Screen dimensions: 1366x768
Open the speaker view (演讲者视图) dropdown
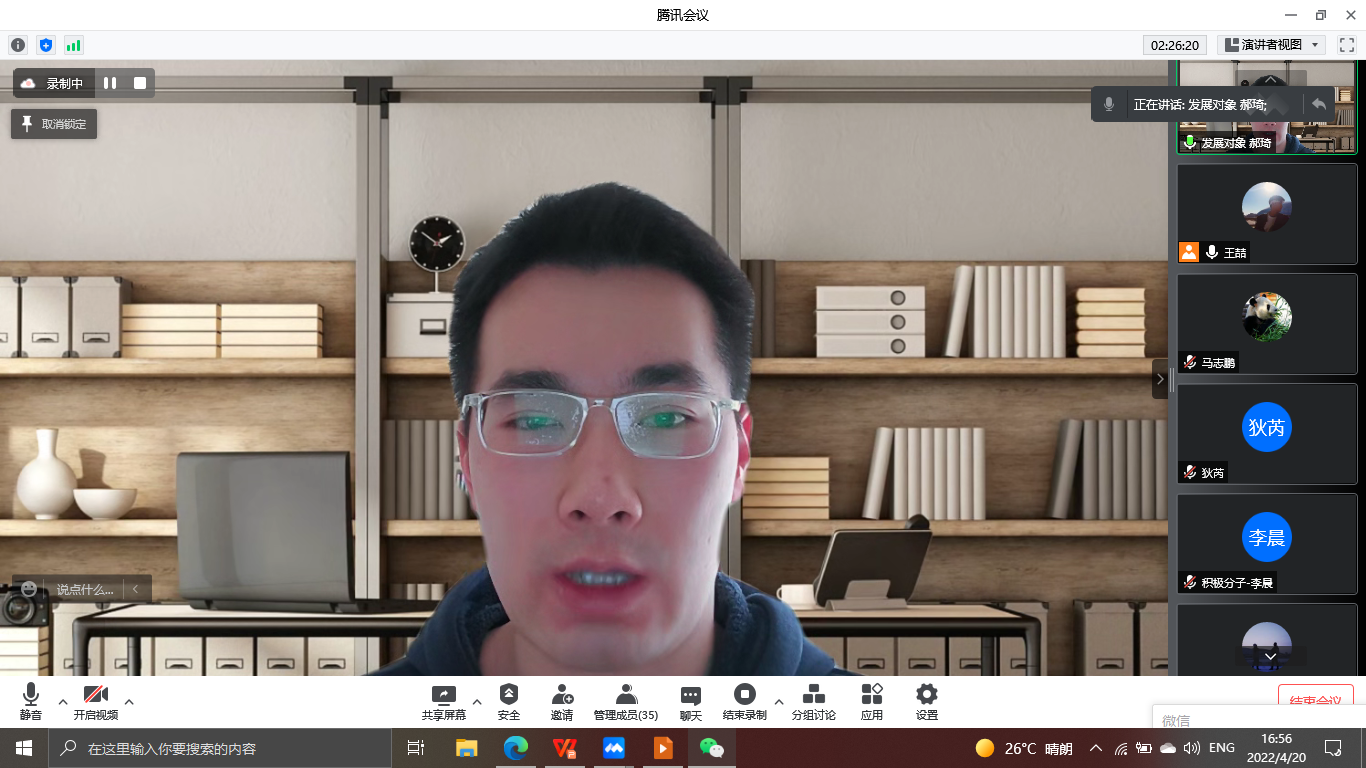click(x=1271, y=45)
